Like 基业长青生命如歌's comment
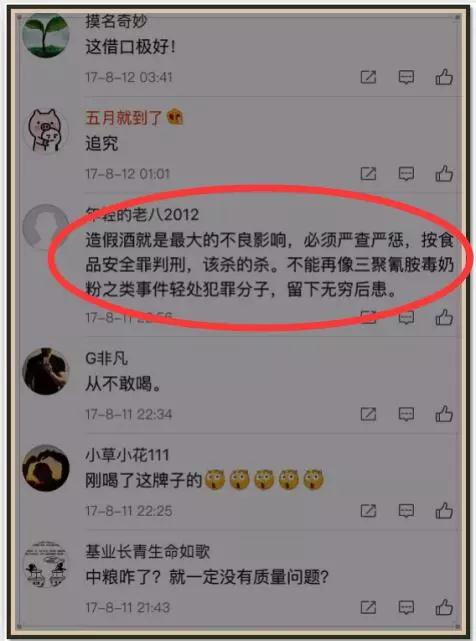The height and width of the screenshot is (641, 476). [444, 607]
